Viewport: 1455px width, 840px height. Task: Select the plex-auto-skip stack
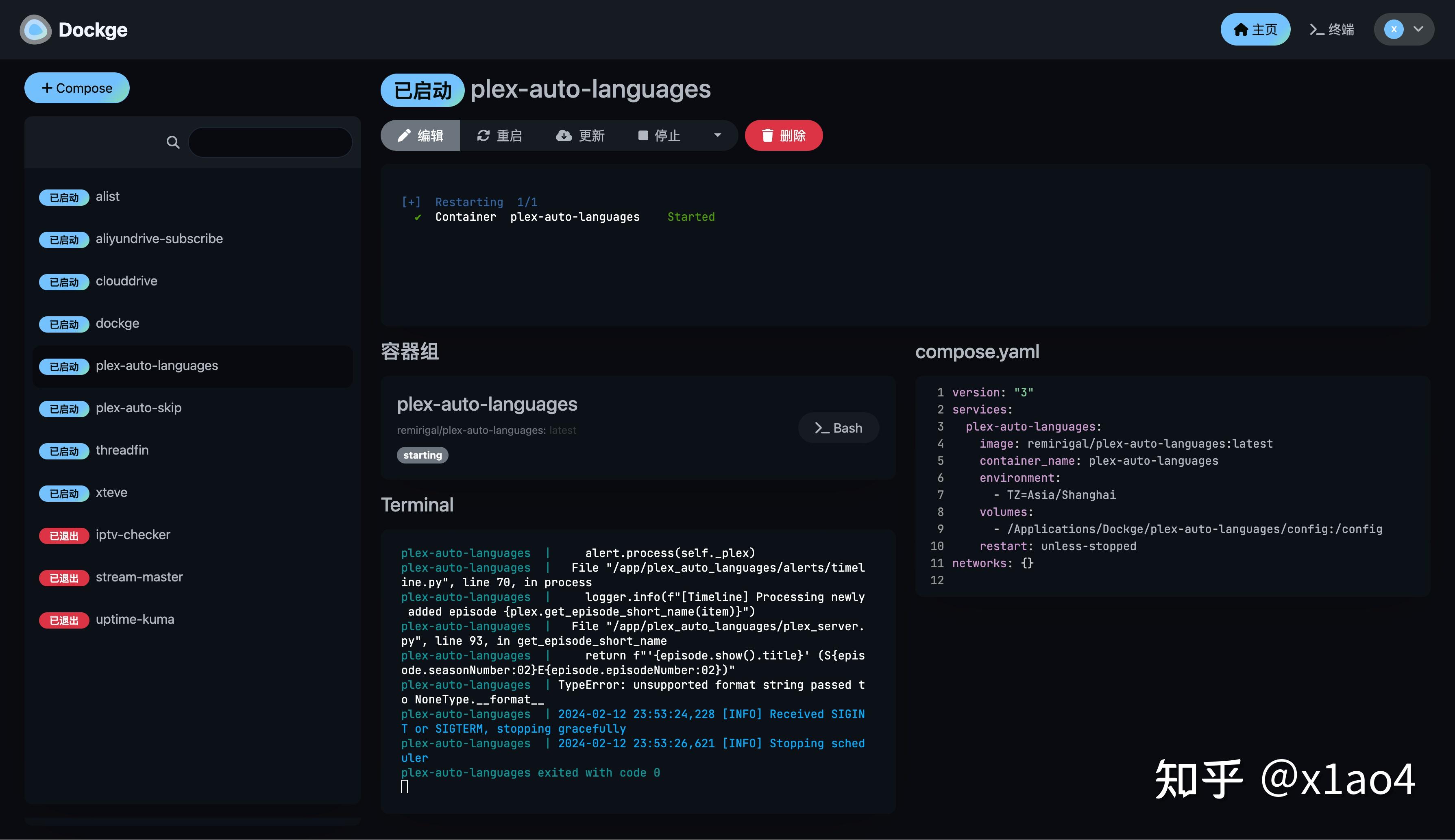pos(138,408)
